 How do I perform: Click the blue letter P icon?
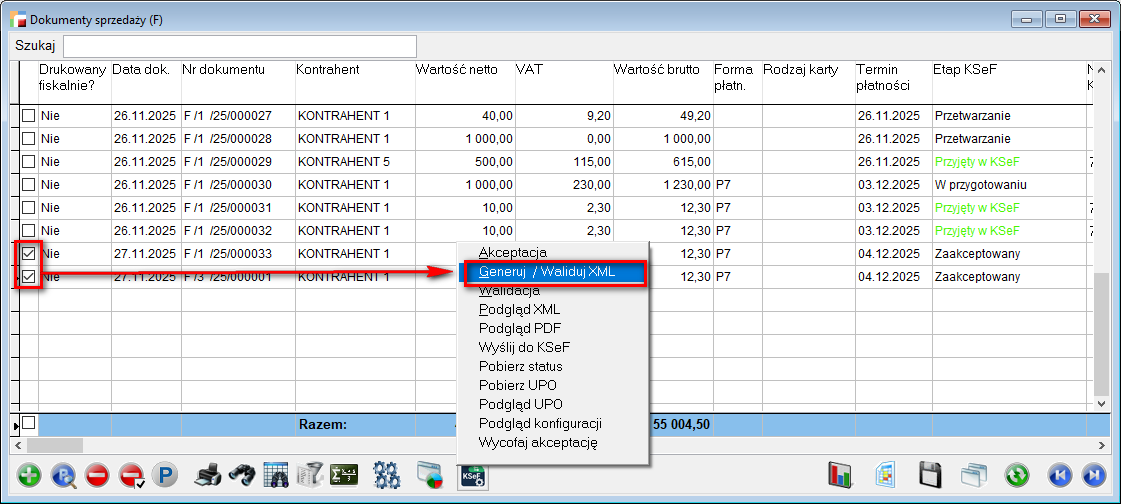(x=163, y=476)
